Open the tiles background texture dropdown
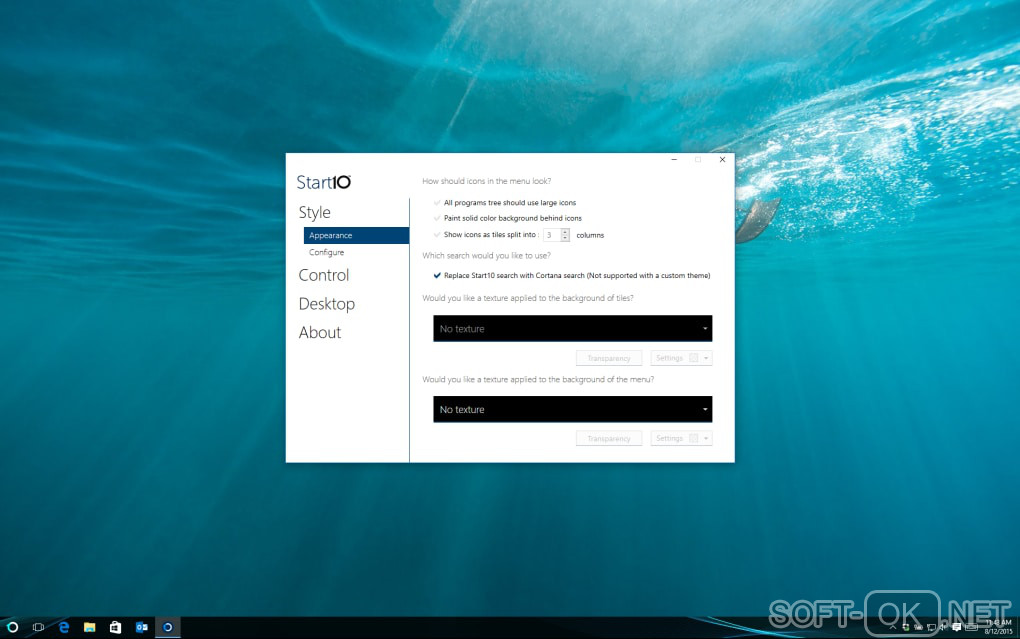This screenshot has width=1020, height=639. pos(572,329)
